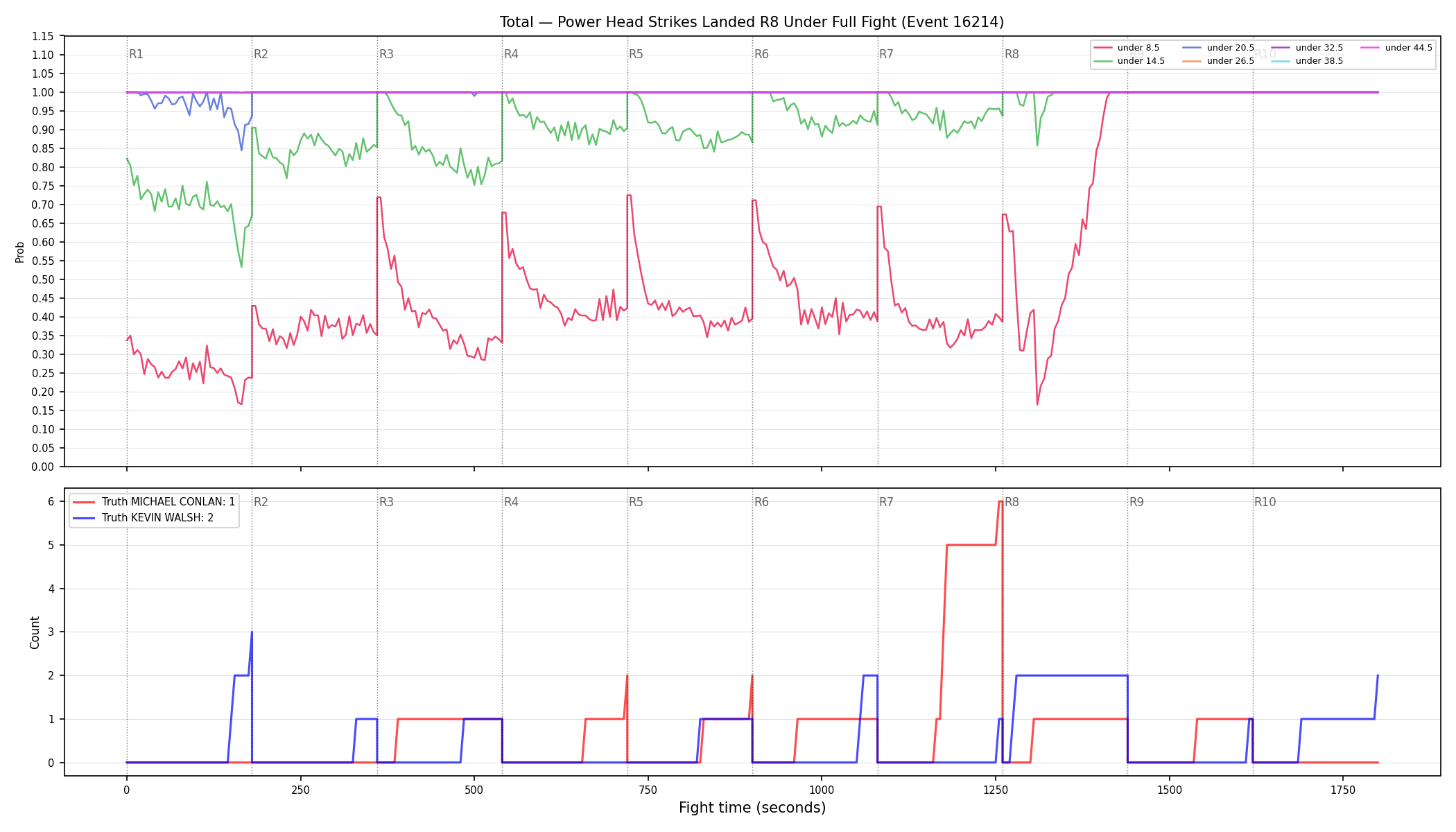Viewport: 1456px width, 832px height.
Task: Click the chart title mentioning Event 16214
Action: tap(752, 22)
